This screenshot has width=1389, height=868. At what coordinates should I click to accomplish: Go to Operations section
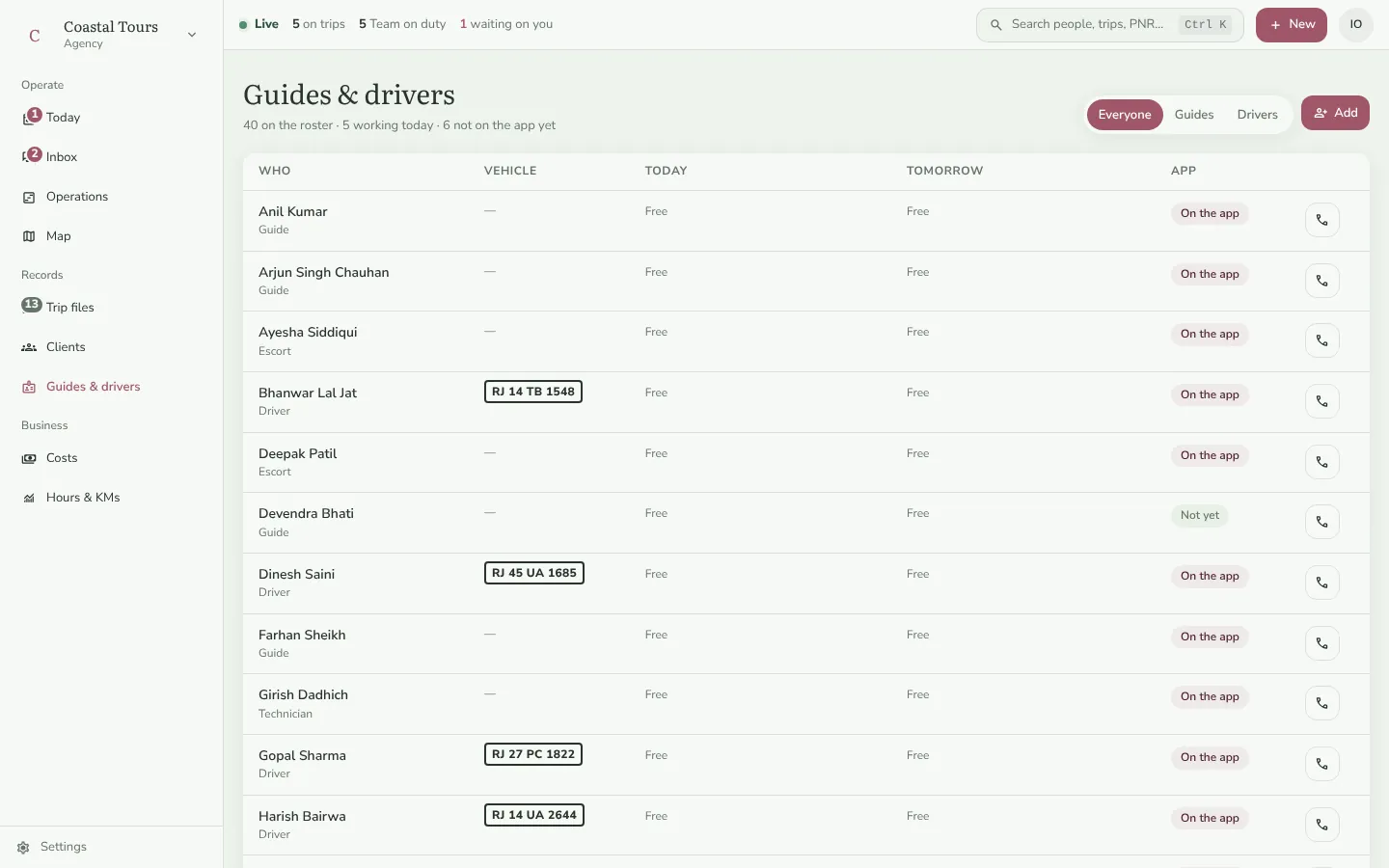(x=111, y=197)
